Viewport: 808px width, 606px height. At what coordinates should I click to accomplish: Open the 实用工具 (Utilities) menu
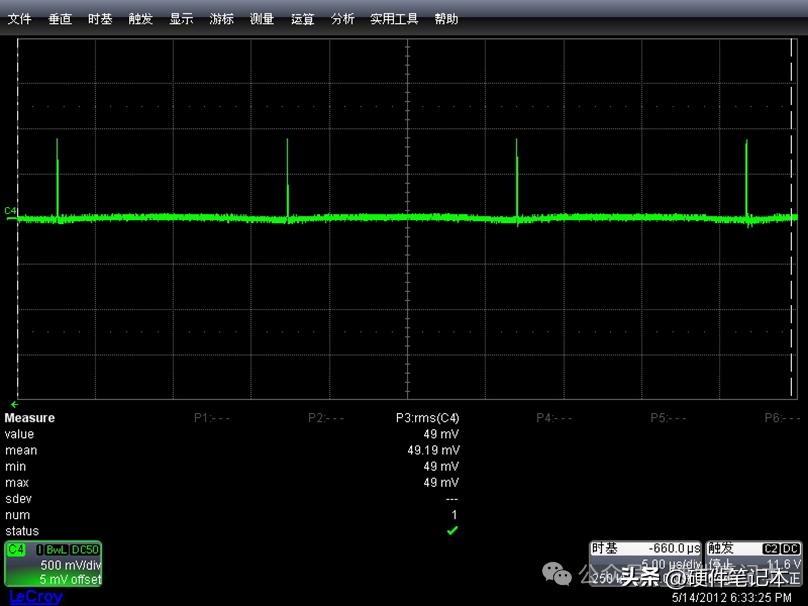point(395,19)
